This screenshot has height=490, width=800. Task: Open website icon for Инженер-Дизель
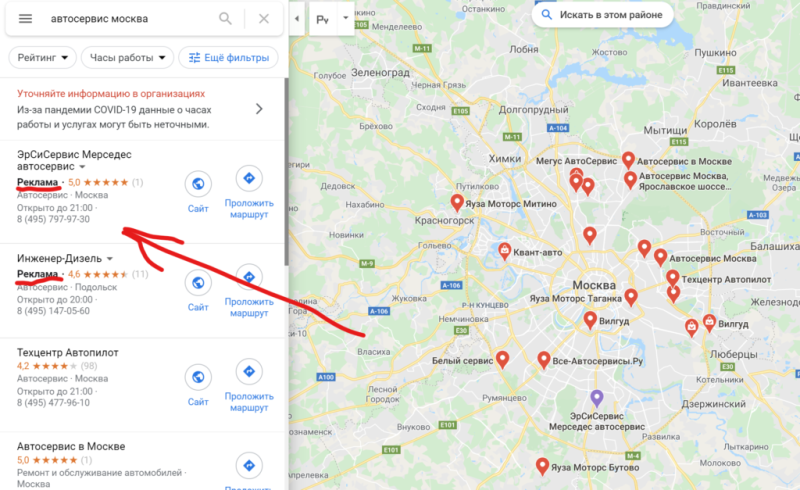198,282
